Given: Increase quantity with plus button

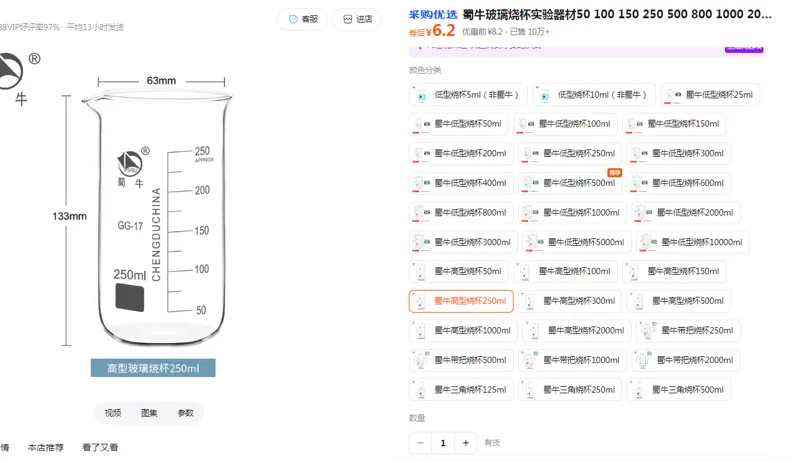Looking at the screenshot, I should click(465, 443).
